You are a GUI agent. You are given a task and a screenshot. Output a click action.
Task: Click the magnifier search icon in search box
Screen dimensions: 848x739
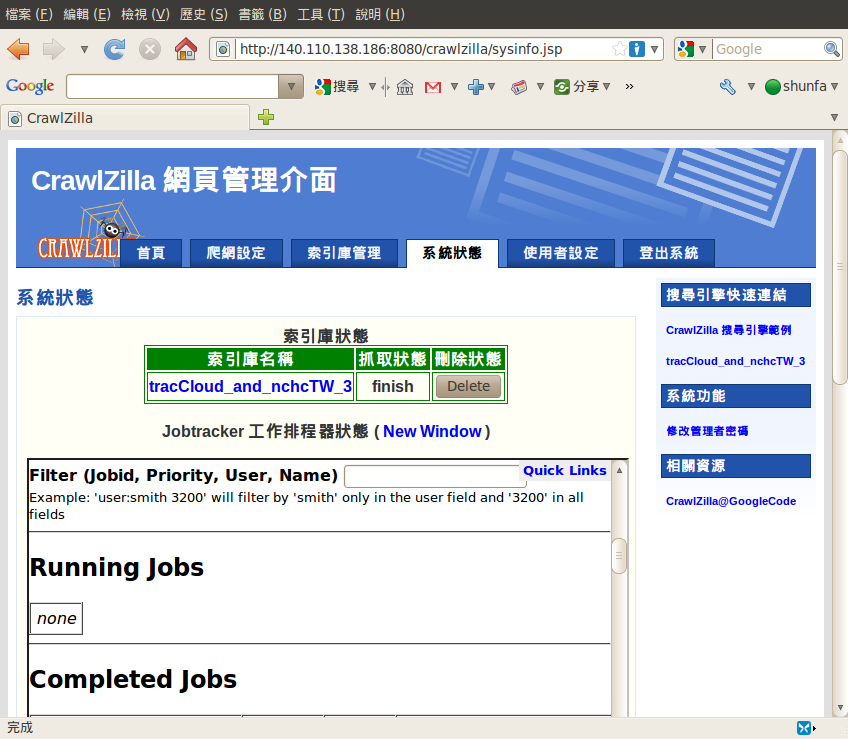(832, 49)
